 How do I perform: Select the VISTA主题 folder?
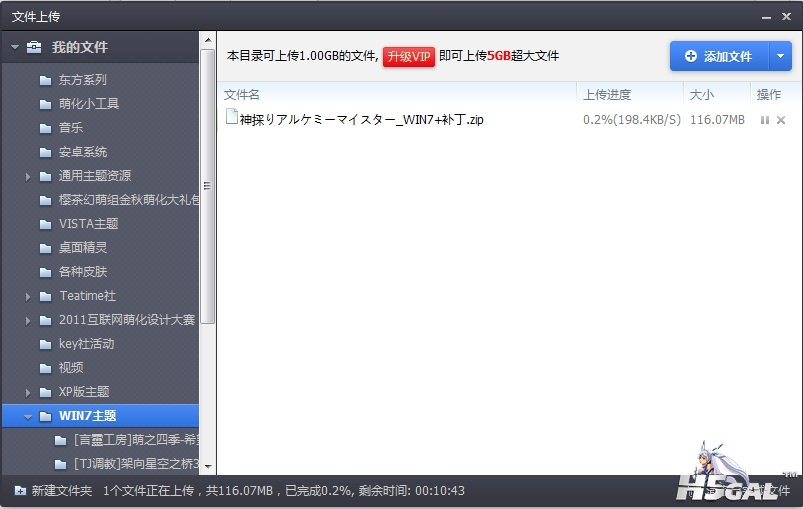click(88, 224)
